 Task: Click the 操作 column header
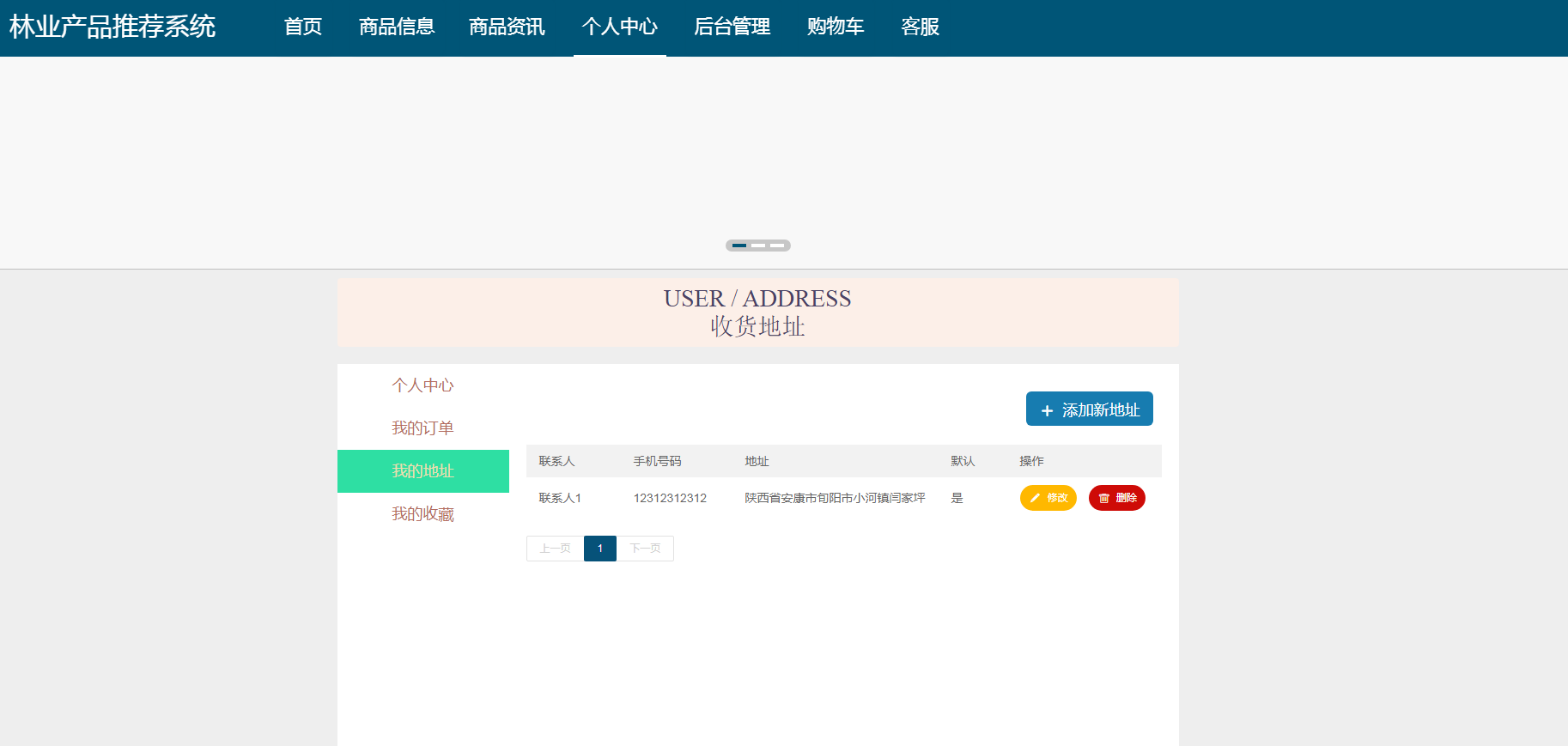(x=1031, y=461)
